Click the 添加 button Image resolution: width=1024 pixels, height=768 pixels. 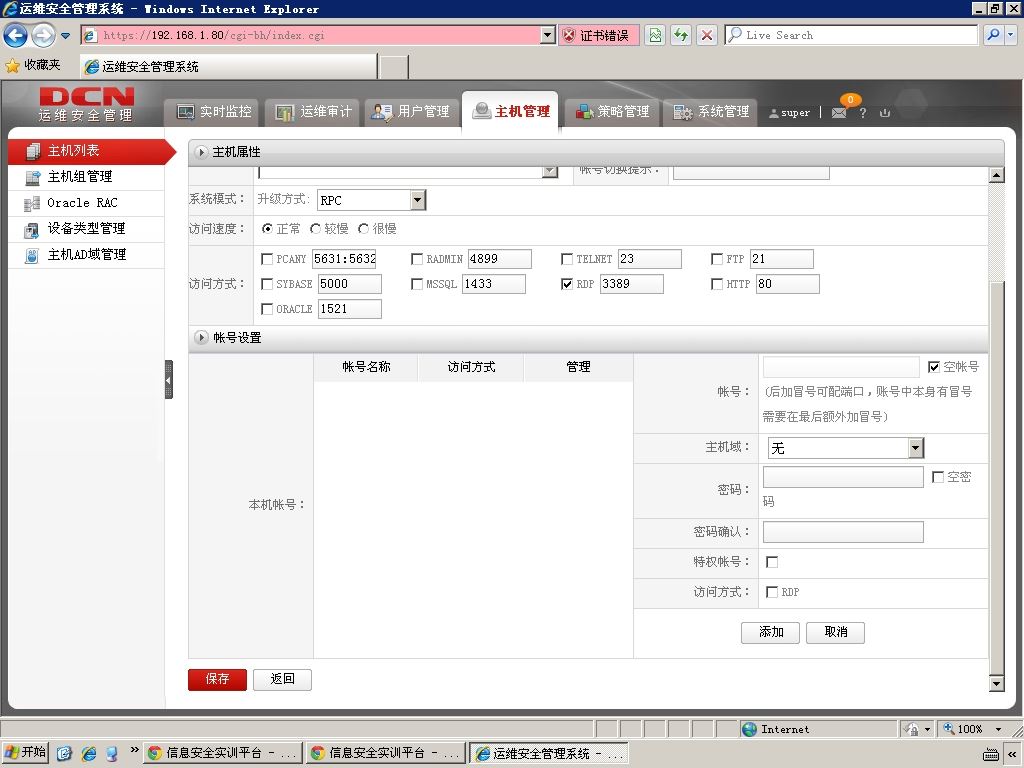point(771,632)
